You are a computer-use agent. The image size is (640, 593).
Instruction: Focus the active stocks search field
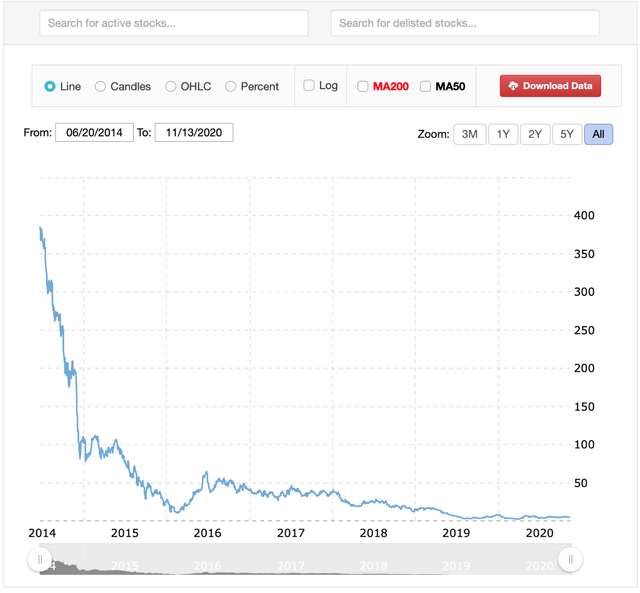(174, 23)
